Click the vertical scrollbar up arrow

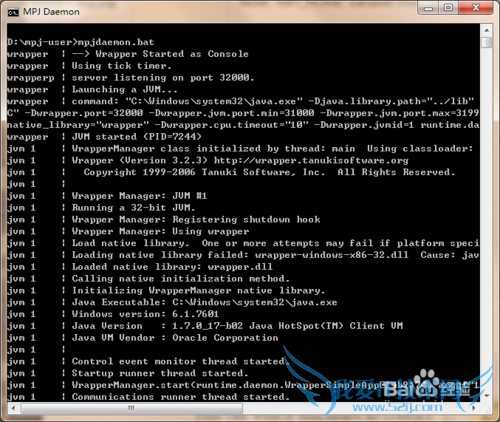(x=487, y=30)
